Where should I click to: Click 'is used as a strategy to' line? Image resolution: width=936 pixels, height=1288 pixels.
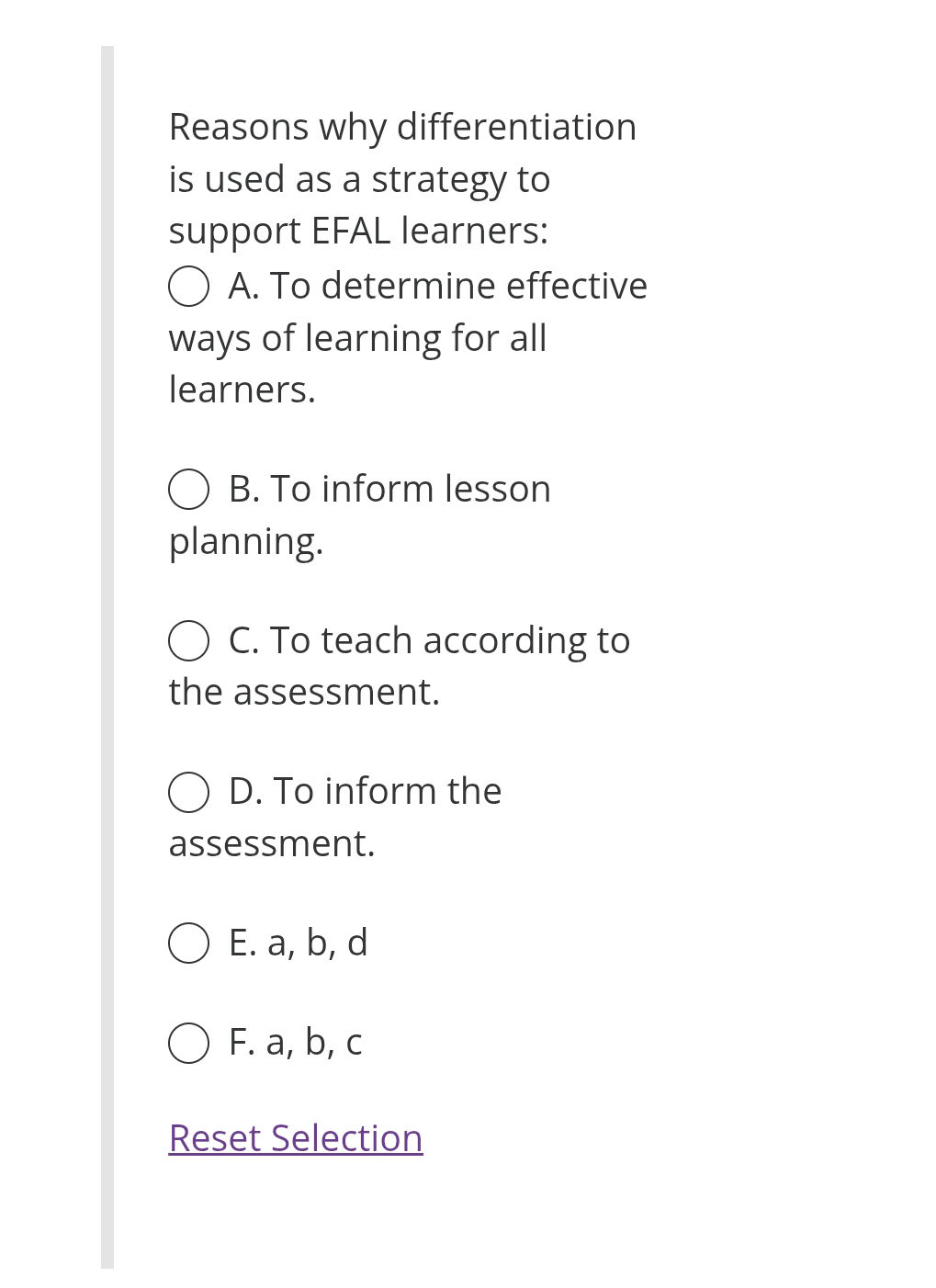pos(359,179)
